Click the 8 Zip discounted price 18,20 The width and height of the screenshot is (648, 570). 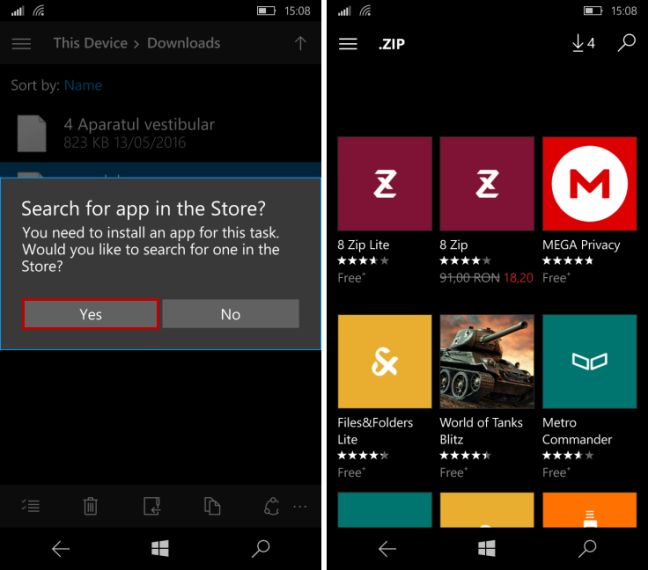point(518,277)
